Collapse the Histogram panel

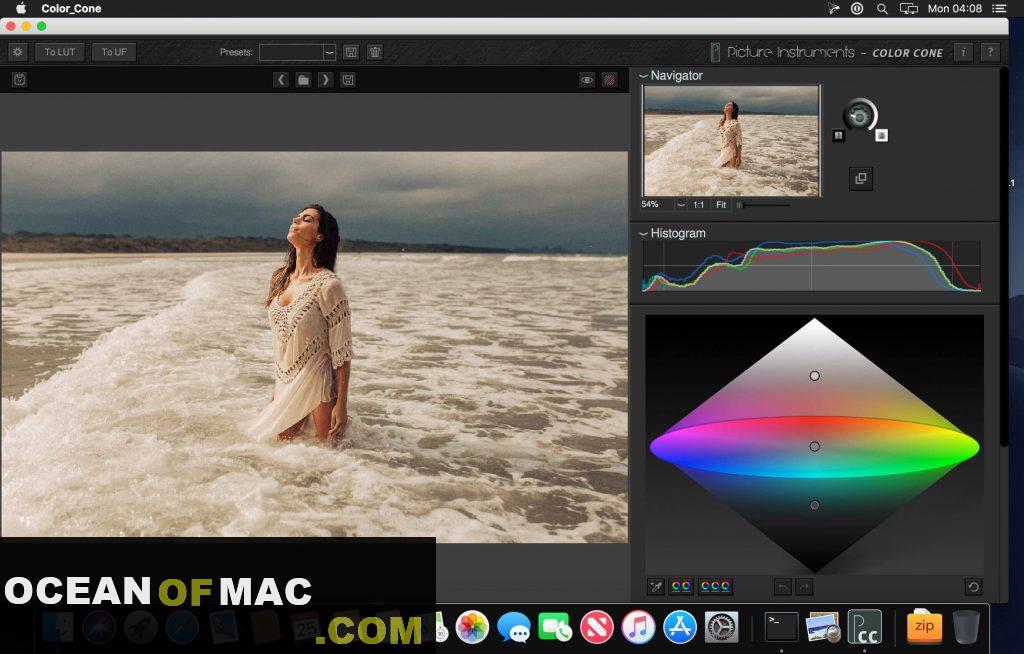click(x=643, y=233)
